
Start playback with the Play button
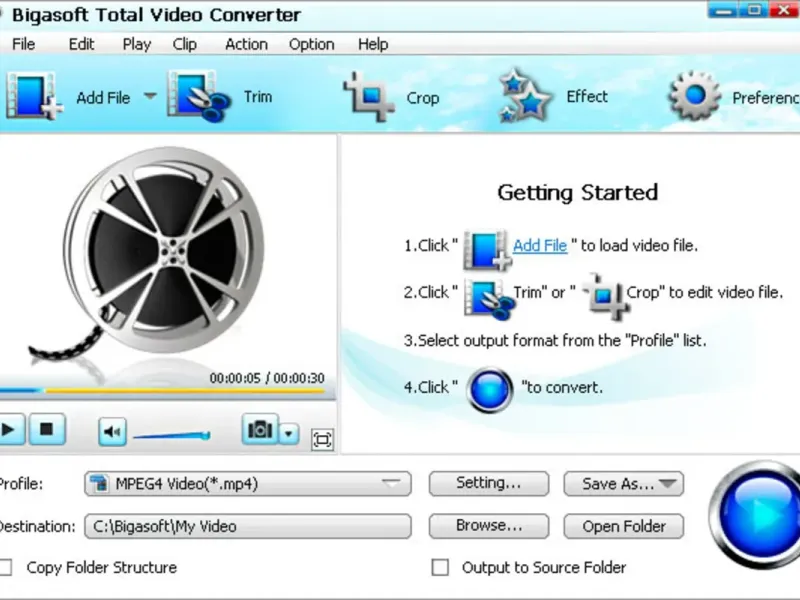tap(10, 430)
